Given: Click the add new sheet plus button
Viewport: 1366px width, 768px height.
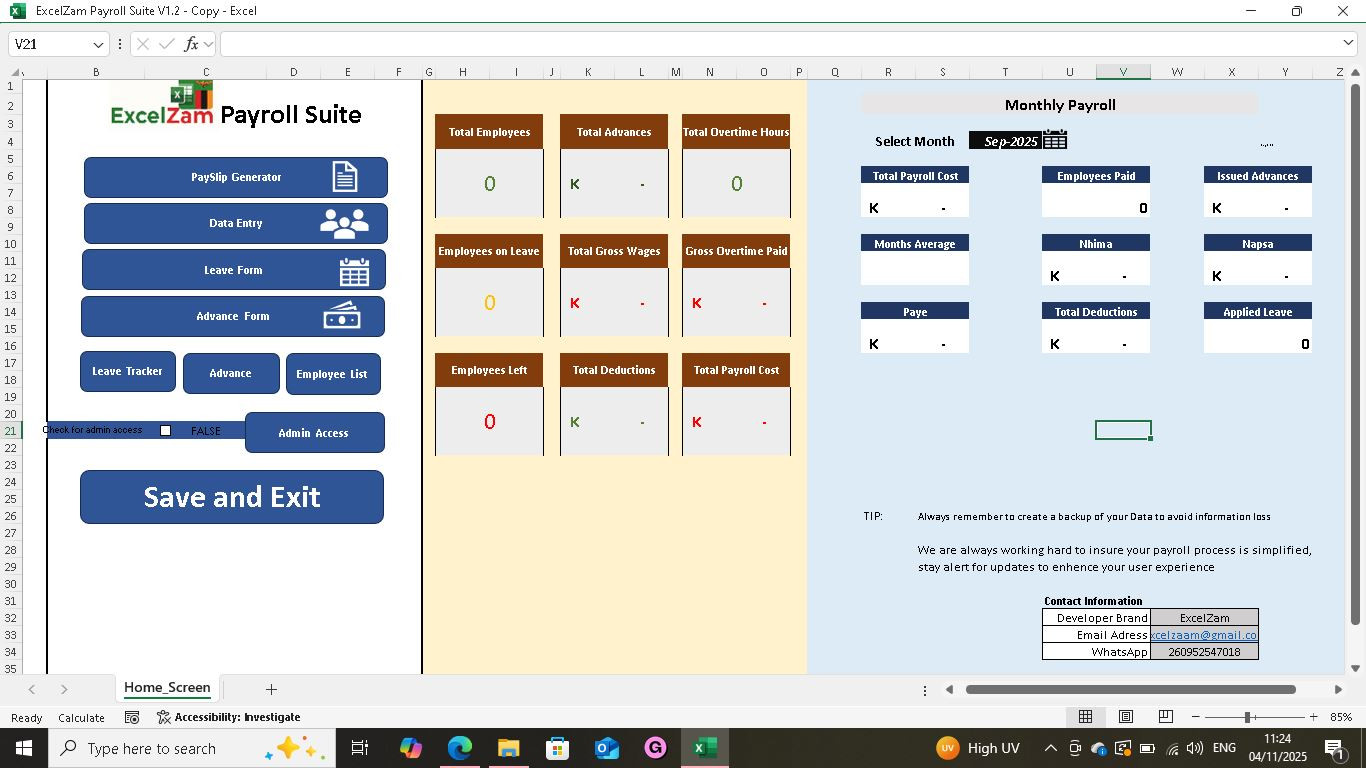Looking at the screenshot, I should pyautogui.click(x=271, y=689).
